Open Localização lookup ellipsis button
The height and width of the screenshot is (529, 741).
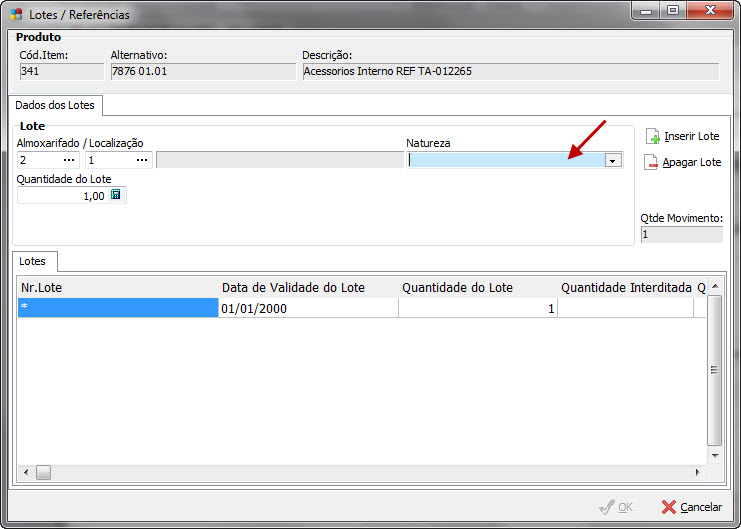pos(141,160)
